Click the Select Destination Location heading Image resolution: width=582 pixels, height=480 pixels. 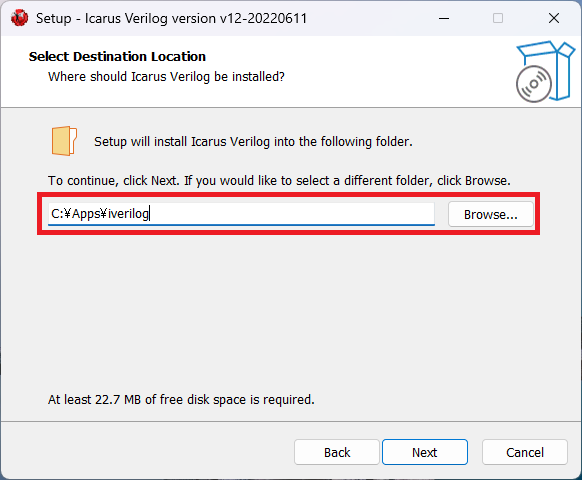(117, 56)
